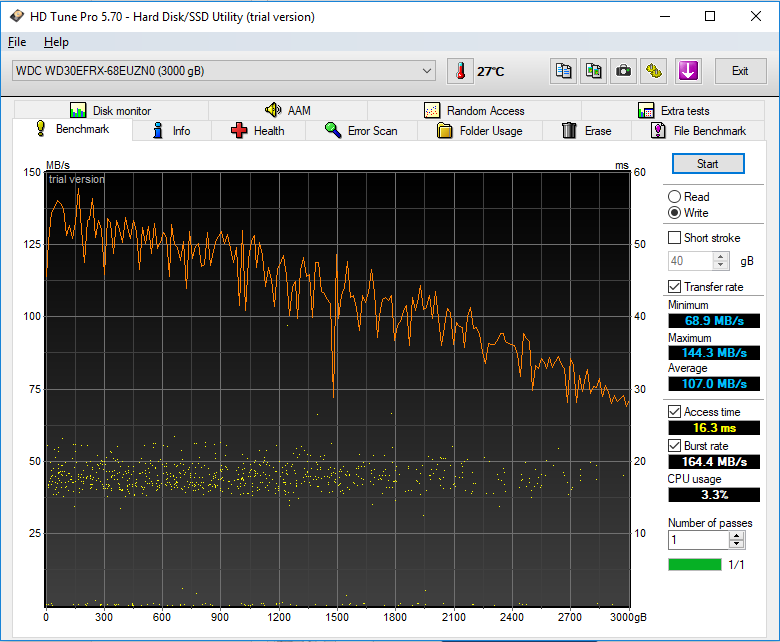
Task: Toggle the Access time checkbox
Action: (x=674, y=412)
